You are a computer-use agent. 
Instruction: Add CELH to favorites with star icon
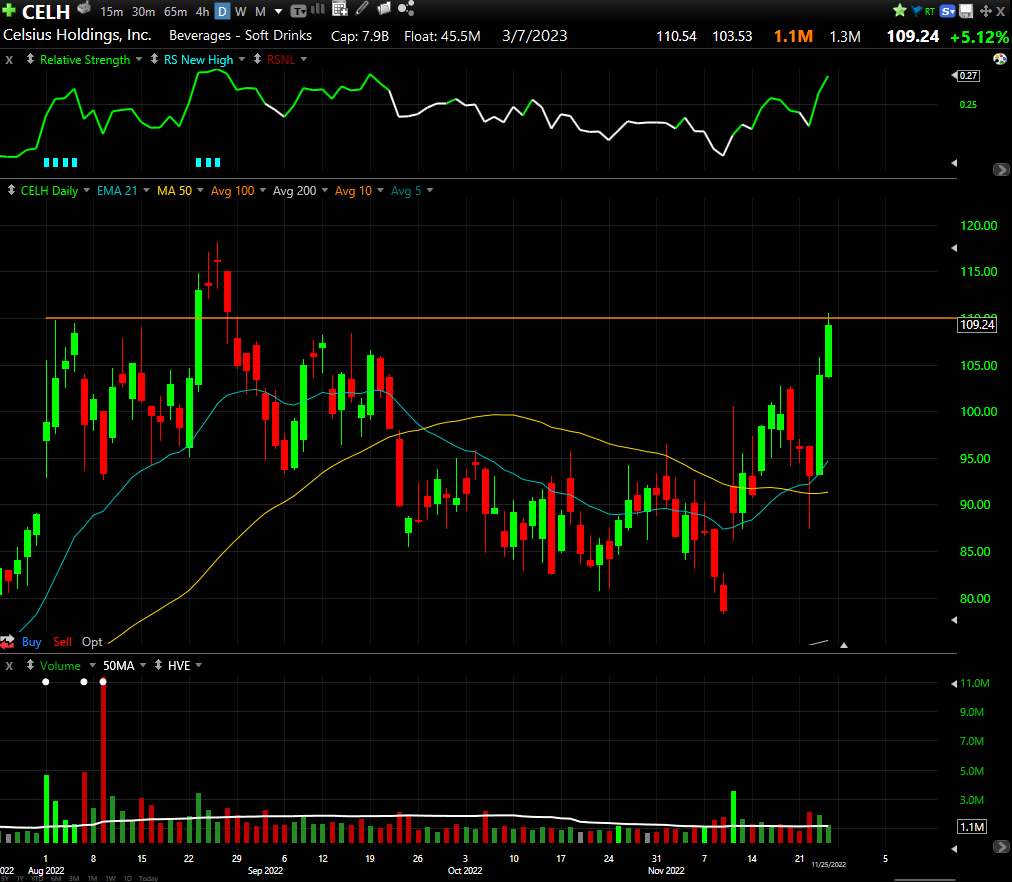point(900,11)
